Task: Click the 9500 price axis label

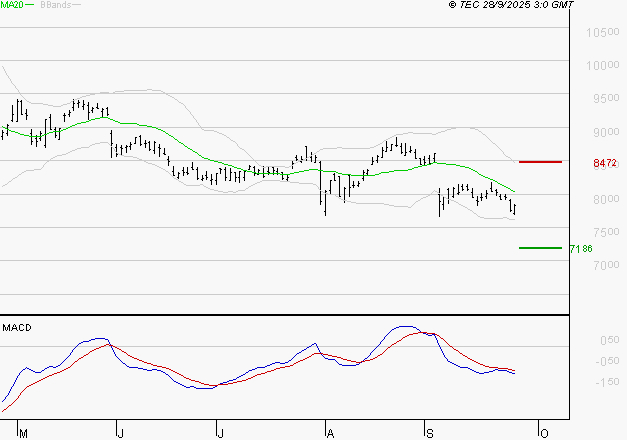Action: click(x=606, y=98)
